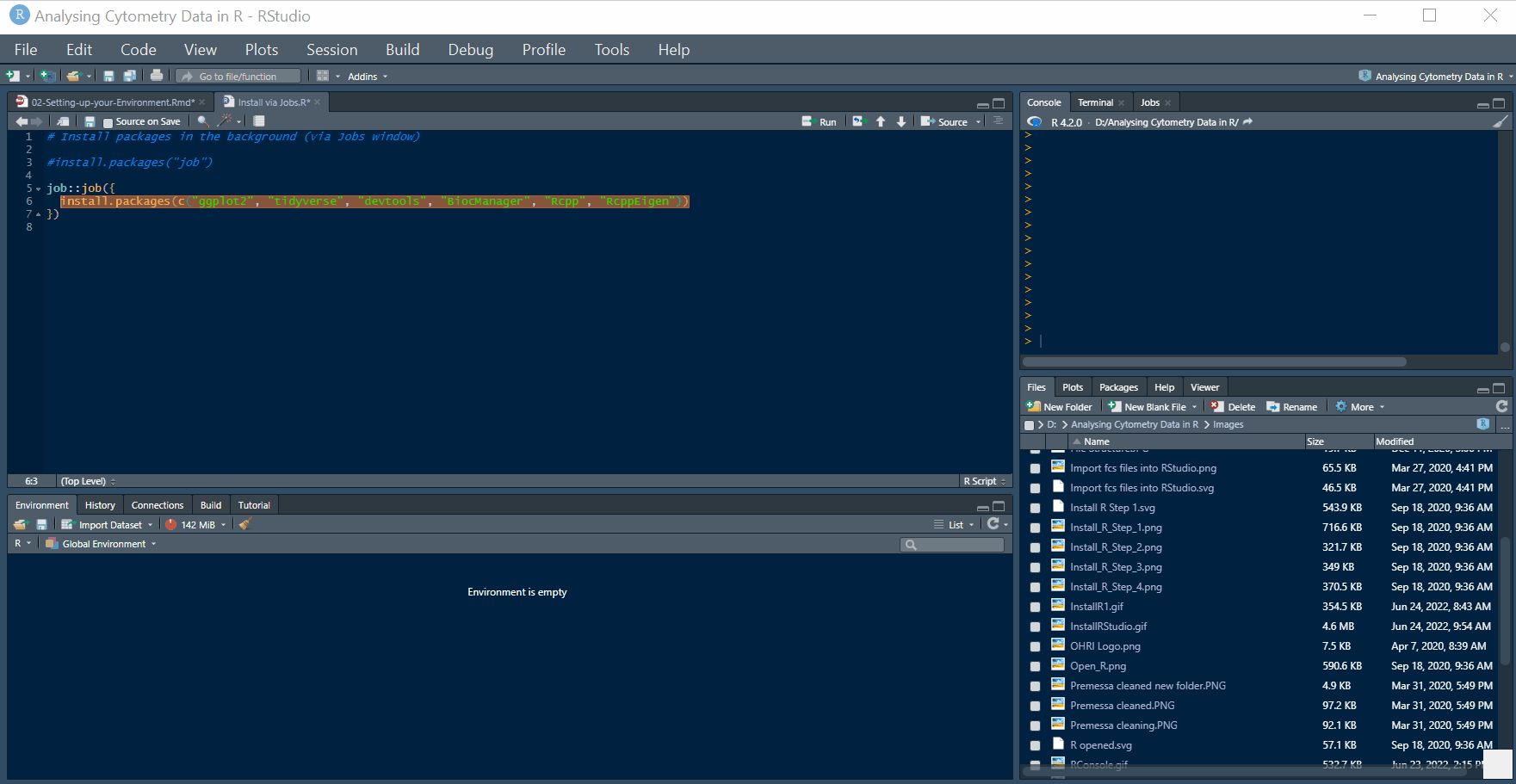1516x784 pixels.
Task: Open Import Dataset dropdown
Action: coord(107,525)
